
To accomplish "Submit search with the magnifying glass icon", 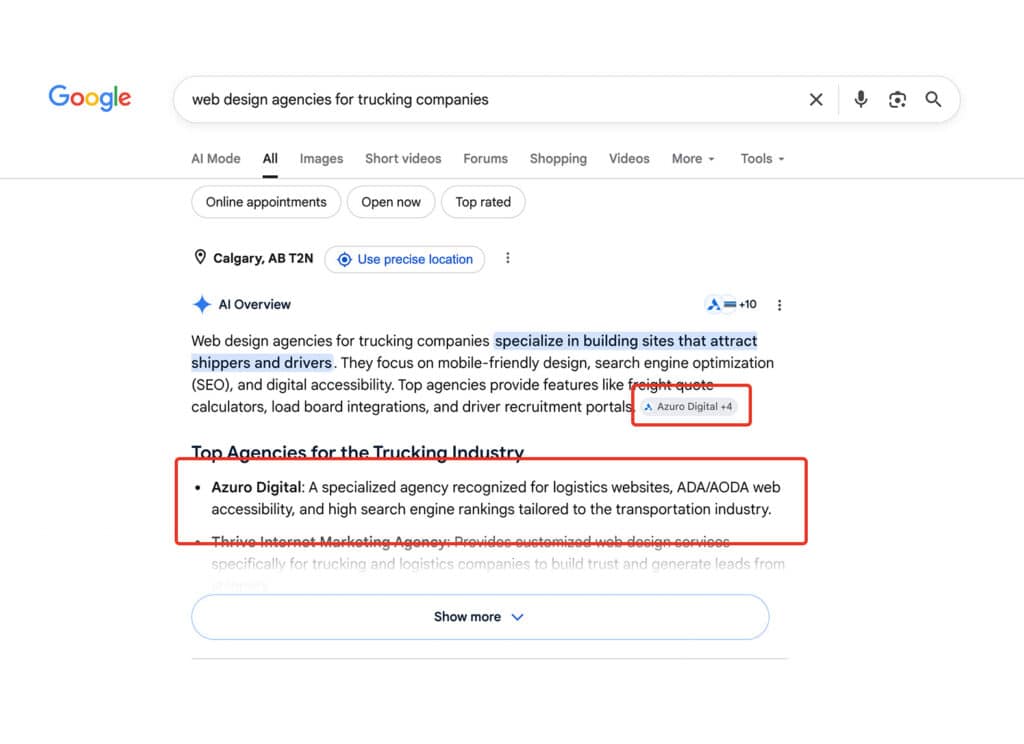I will [933, 99].
